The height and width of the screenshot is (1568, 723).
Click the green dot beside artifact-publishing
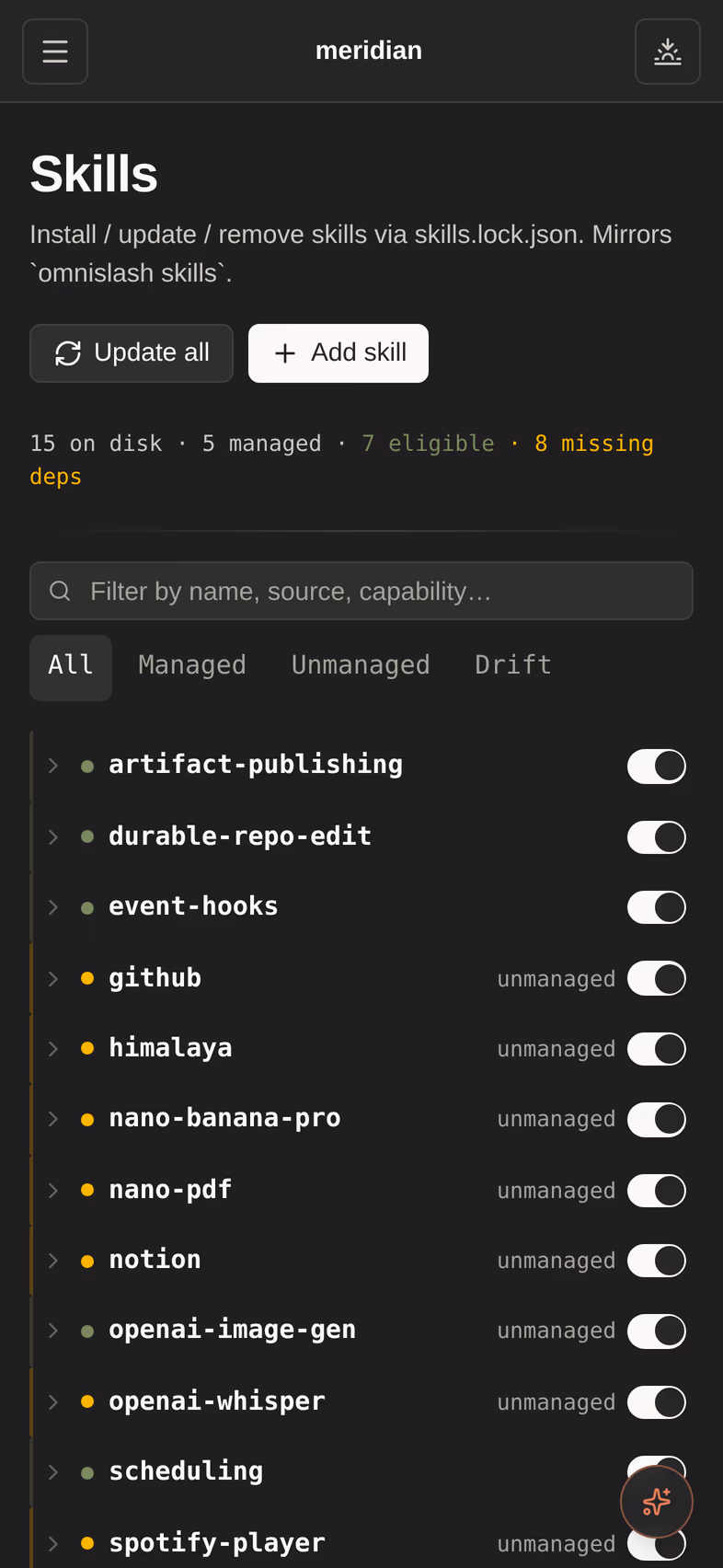pyautogui.click(x=87, y=766)
